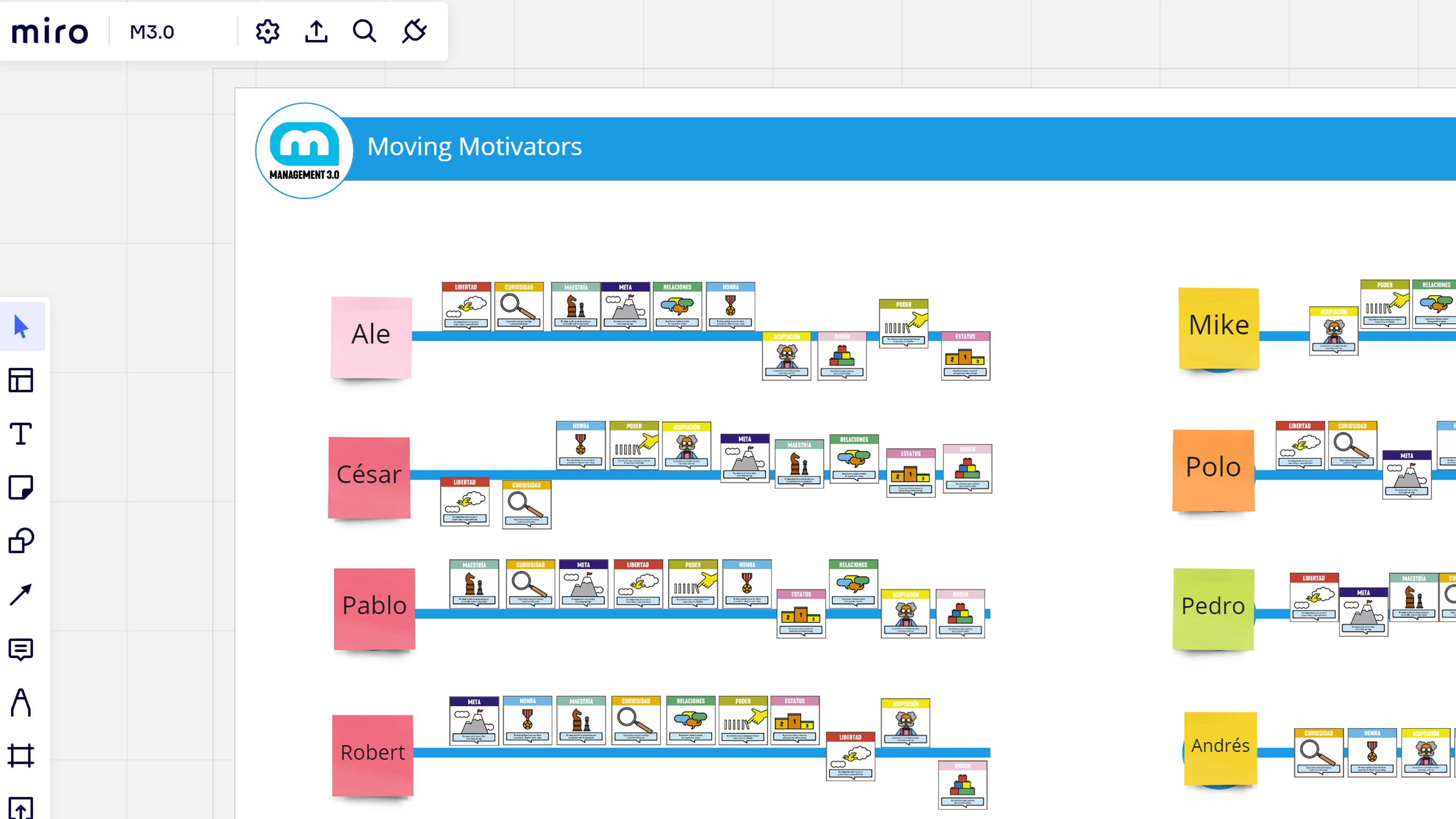Screen dimensions: 1456x819
Task: Click the 'Moving Motivators' header banner
Action: [x=474, y=146]
